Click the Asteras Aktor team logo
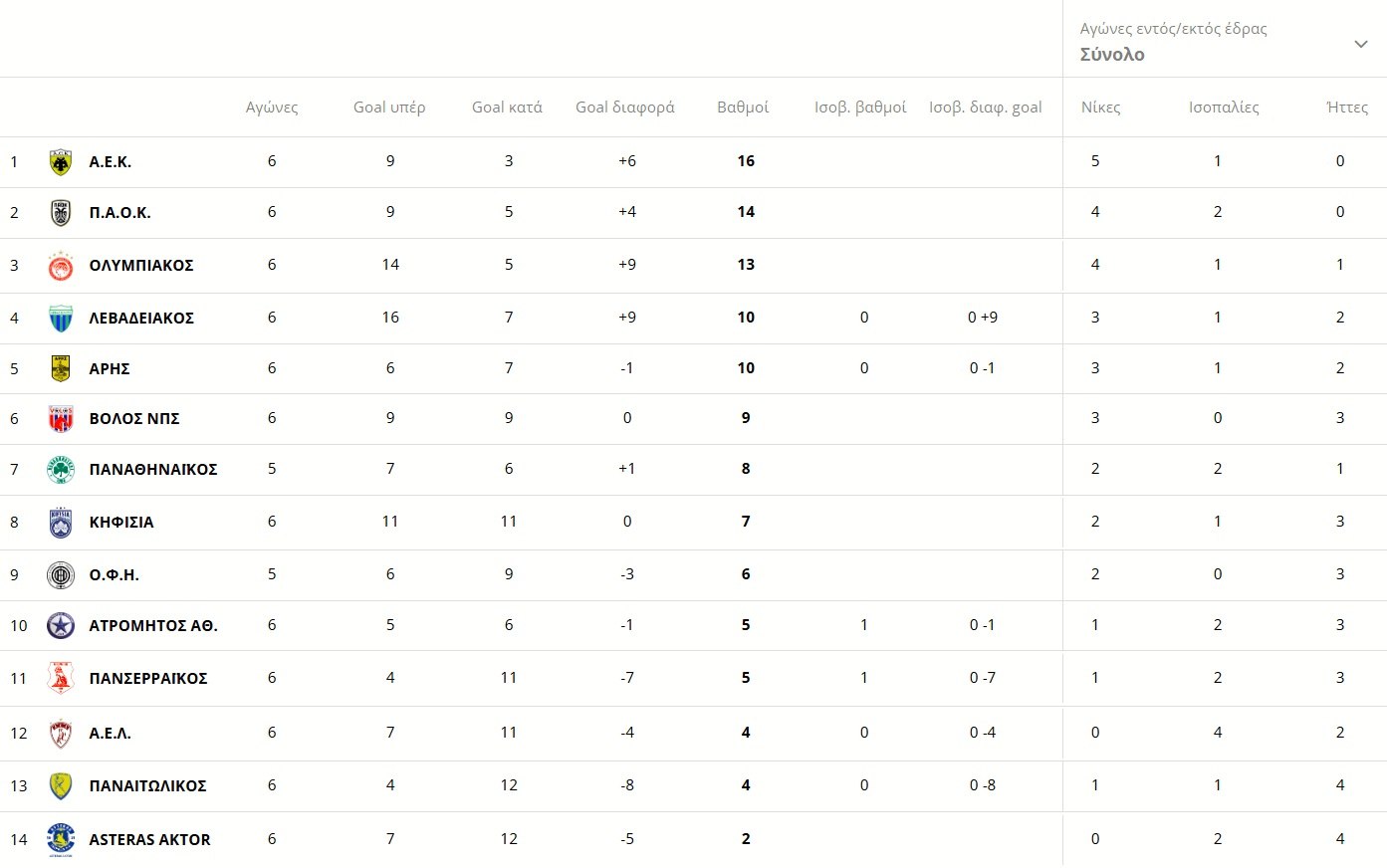This screenshot has width=1387, height=868. [x=61, y=840]
